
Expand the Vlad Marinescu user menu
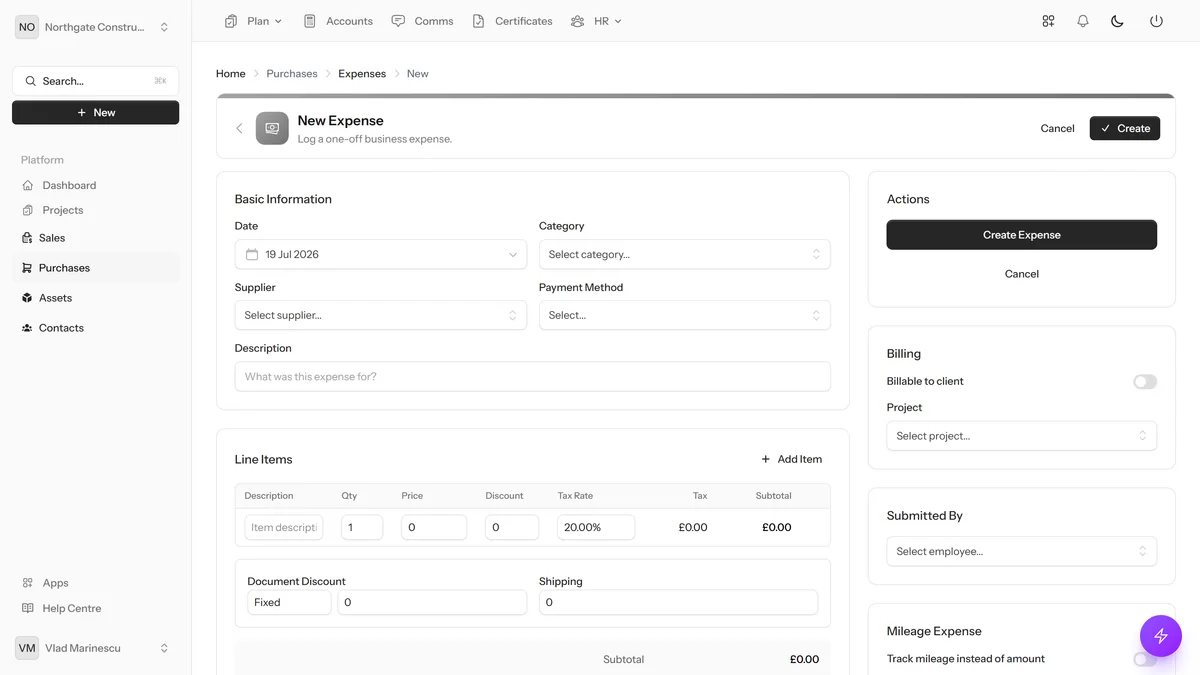[x=96, y=648]
